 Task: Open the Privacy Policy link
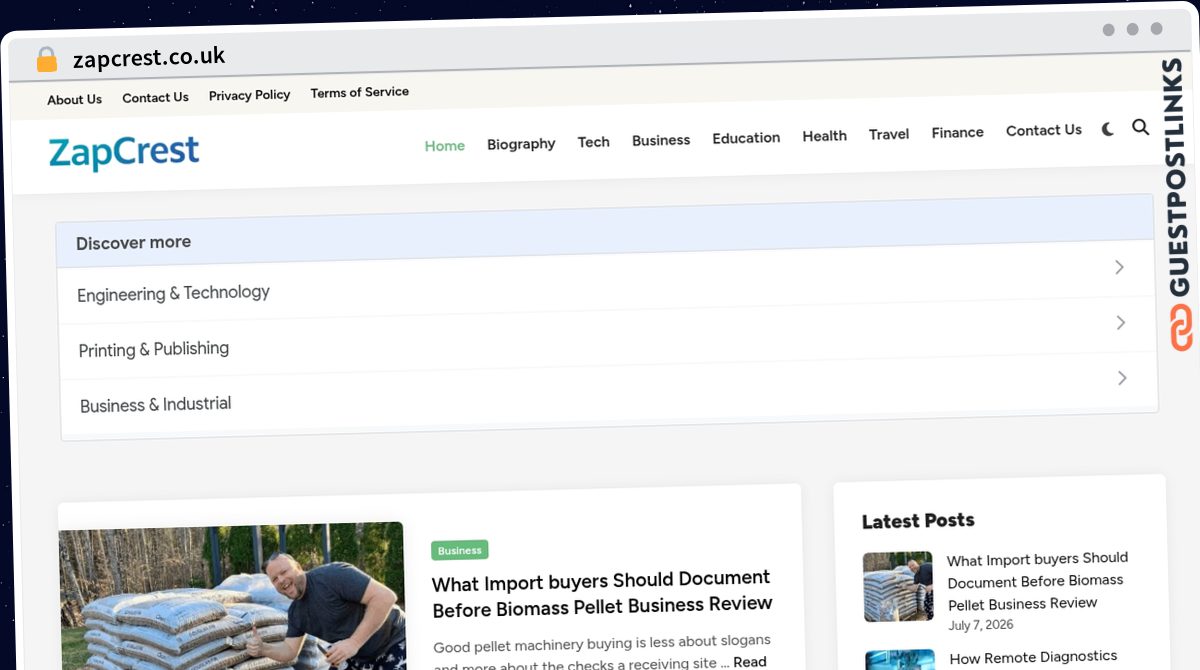click(x=249, y=95)
